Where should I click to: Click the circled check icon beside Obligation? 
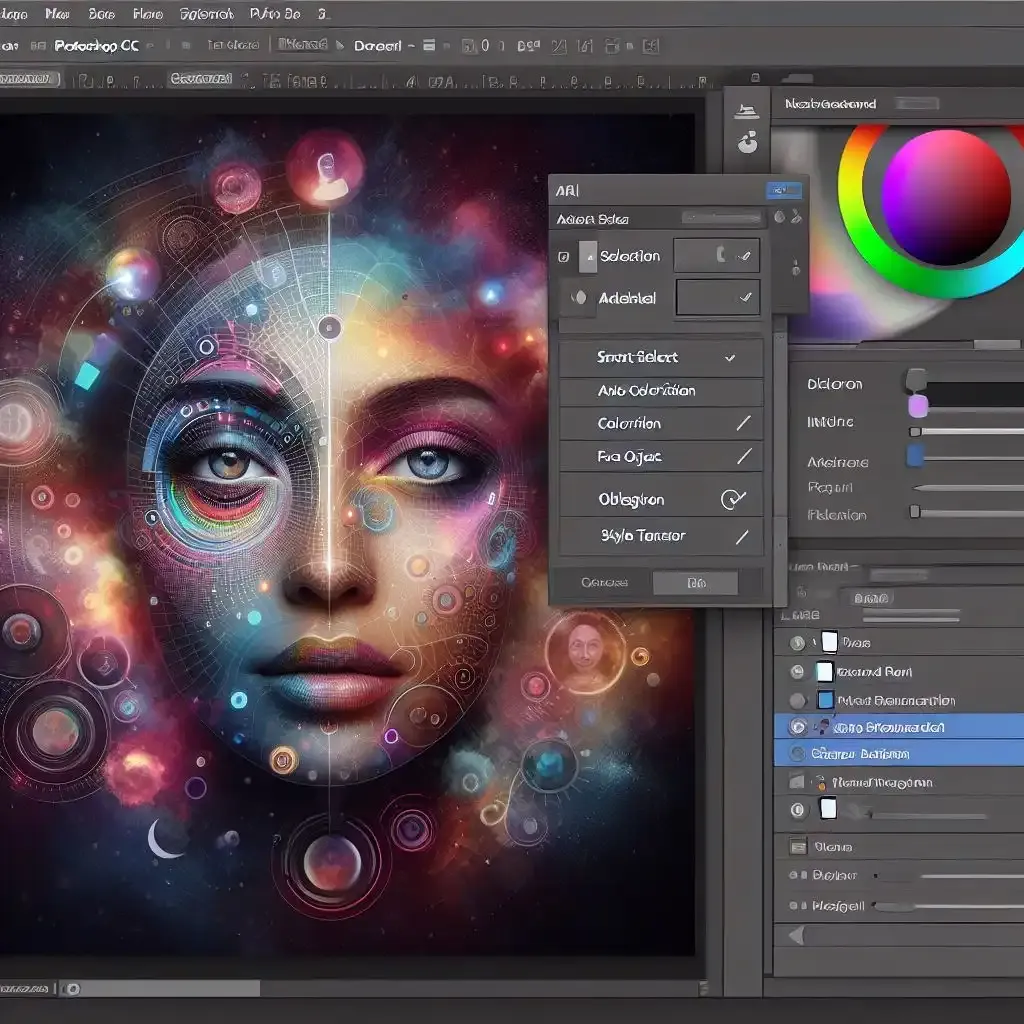[x=734, y=498]
